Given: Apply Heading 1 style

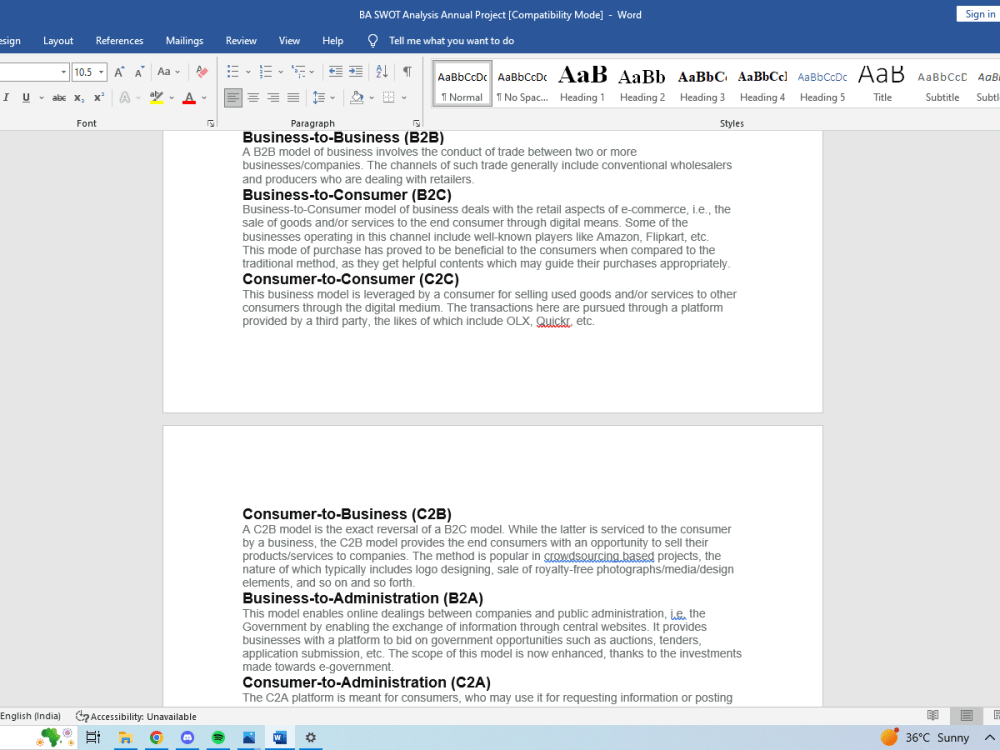Looking at the screenshot, I should point(582,84).
